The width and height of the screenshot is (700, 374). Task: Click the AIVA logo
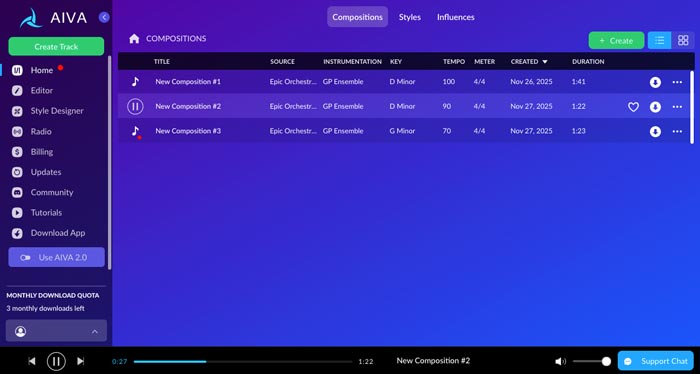tap(53, 18)
